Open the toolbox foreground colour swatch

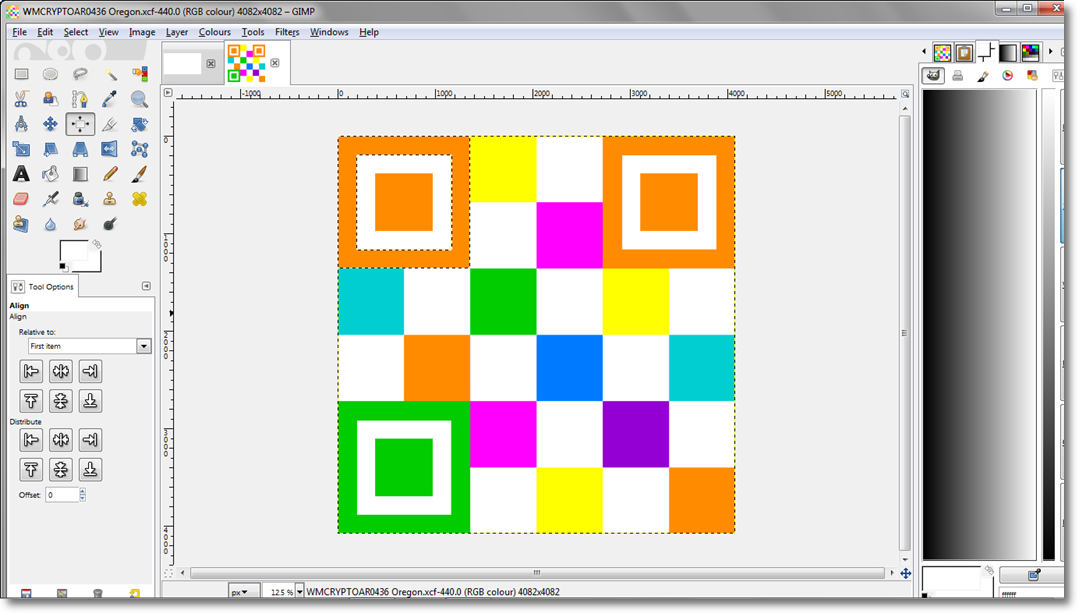tap(74, 251)
